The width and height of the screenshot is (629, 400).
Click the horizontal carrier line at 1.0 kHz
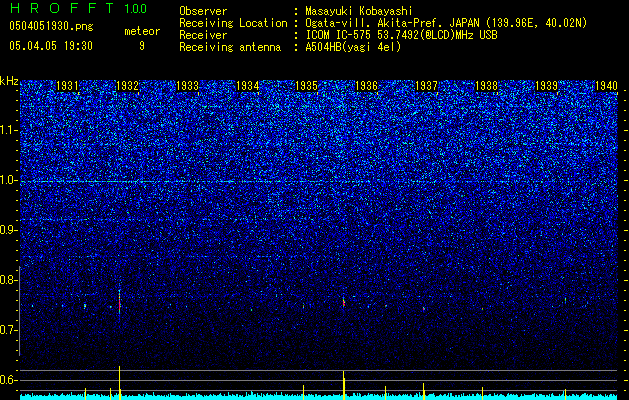(x=319, y=182)
